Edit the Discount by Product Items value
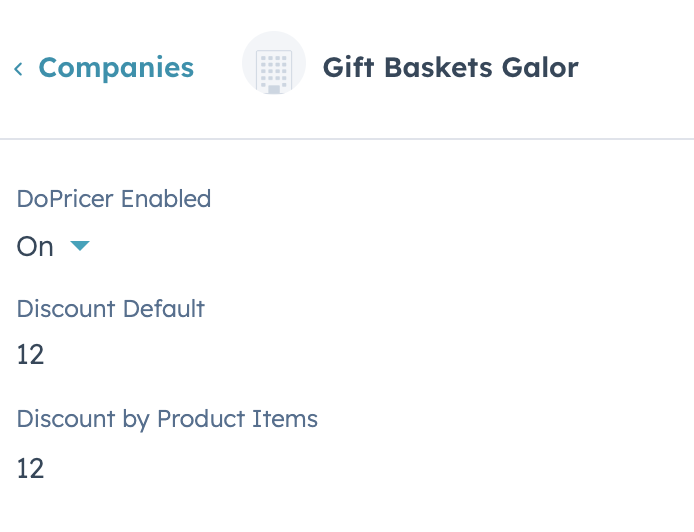Screen dimensions: 694x532 [31, 468]
